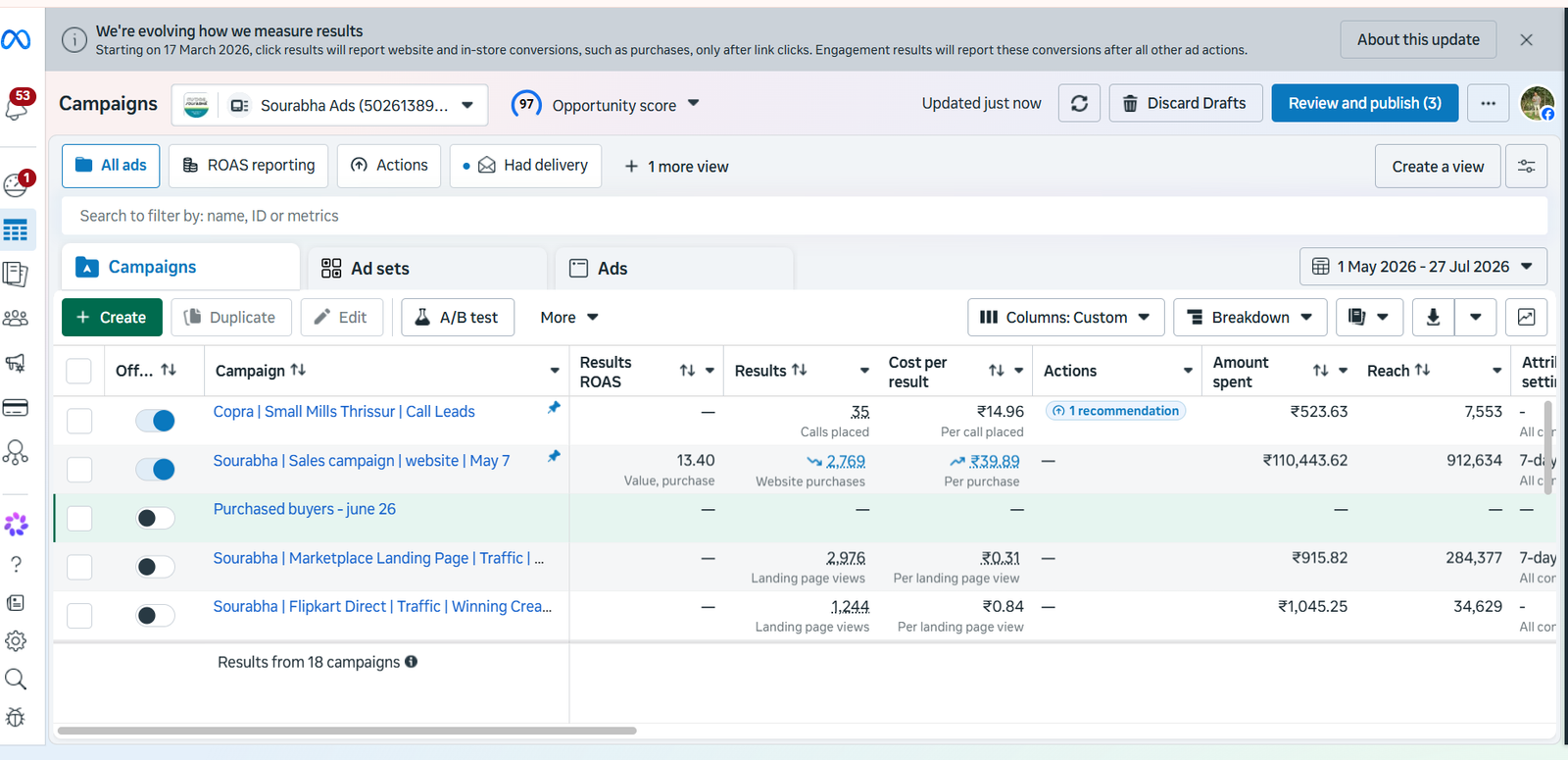Select the checkbox for Sourabha Marketplace Landing Page row
This screenshot has width=1568, height=760.
point(79,567)
